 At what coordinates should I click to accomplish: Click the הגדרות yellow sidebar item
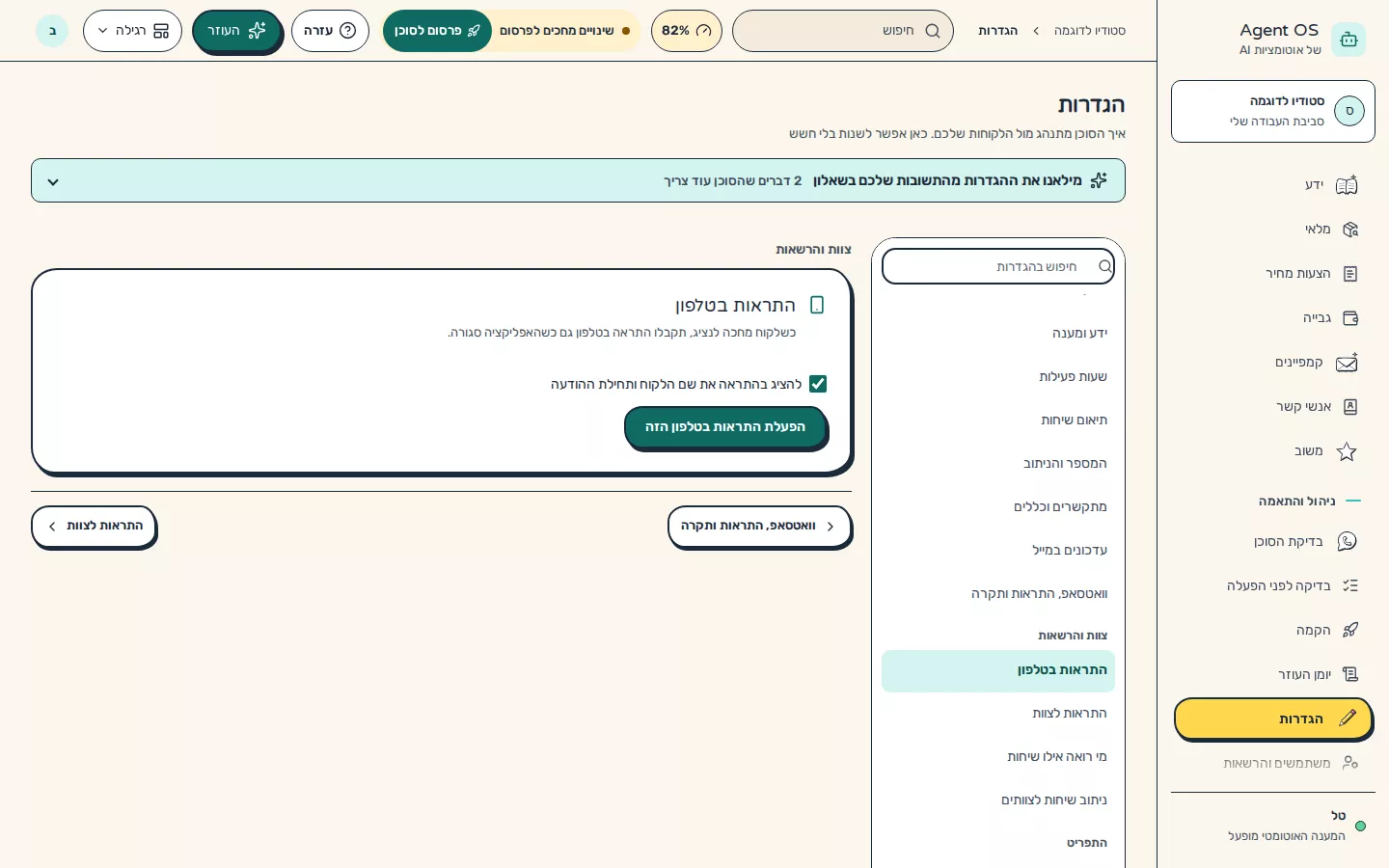(x=1272, y=719)
